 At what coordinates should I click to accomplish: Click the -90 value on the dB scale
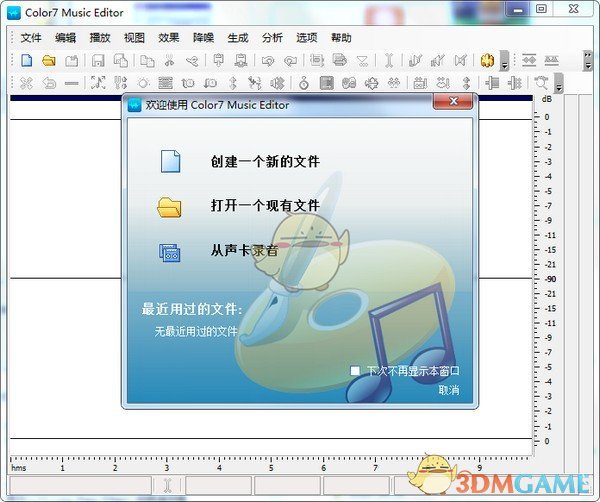pyautogui.click(x=550, y=279)
